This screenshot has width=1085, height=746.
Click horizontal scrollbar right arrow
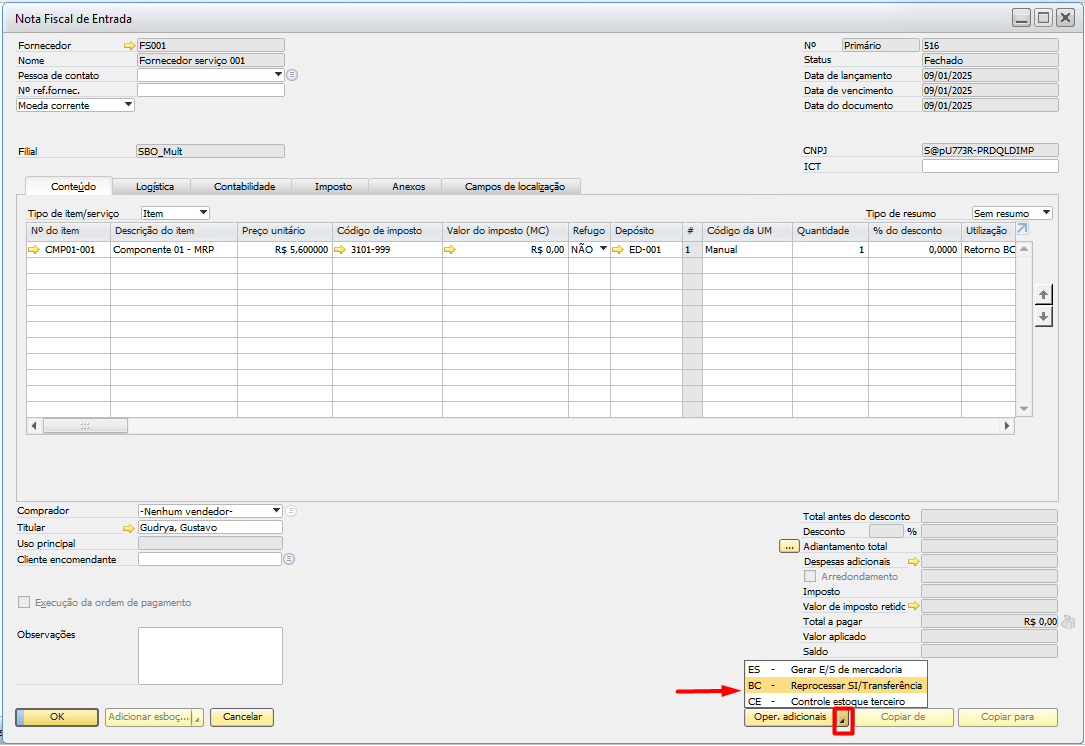1007,426
